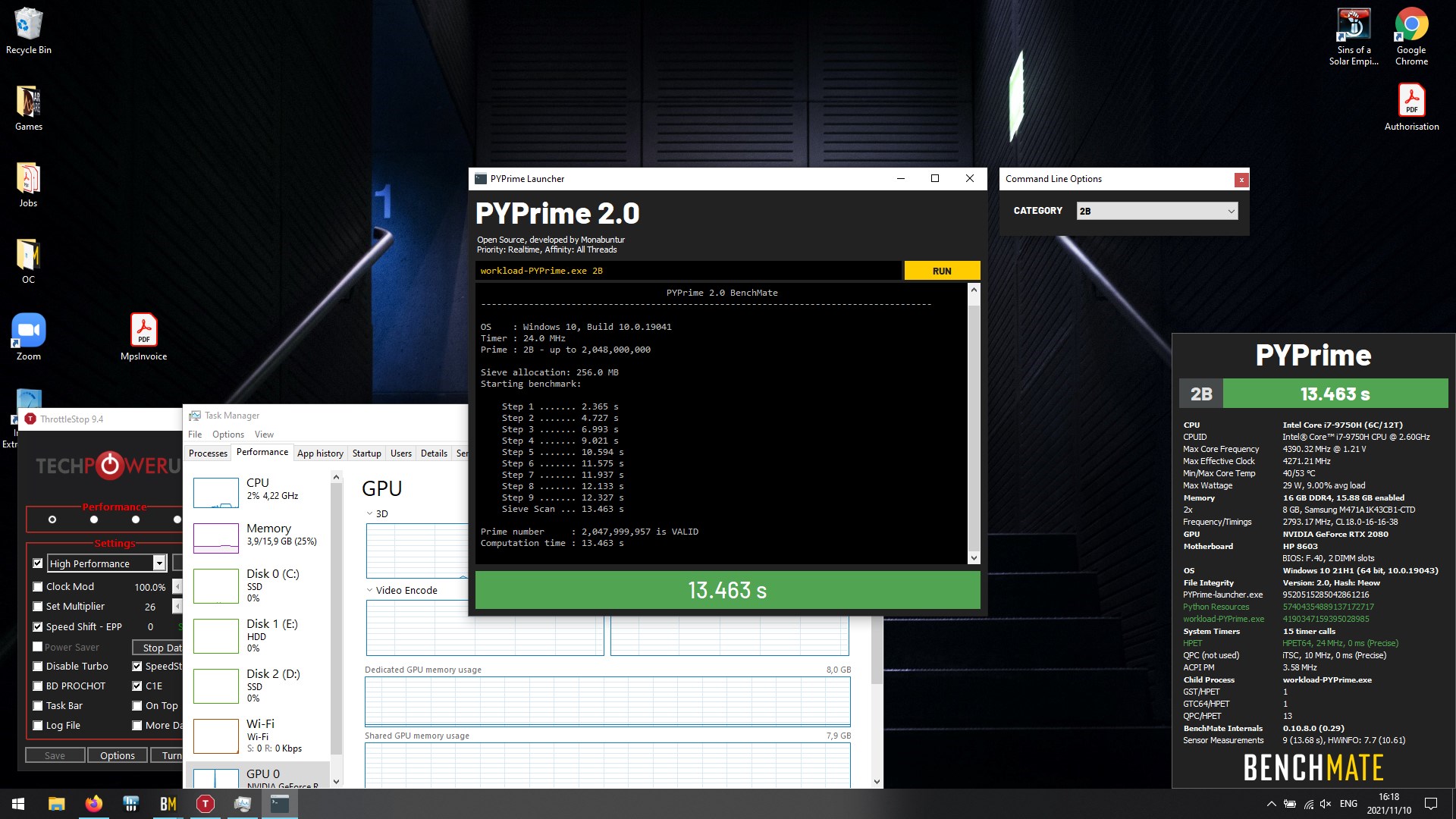The height and width of the screenshot is (819, 1456).
Task: Open the notification center icon
Action: tap(1431, 804)
